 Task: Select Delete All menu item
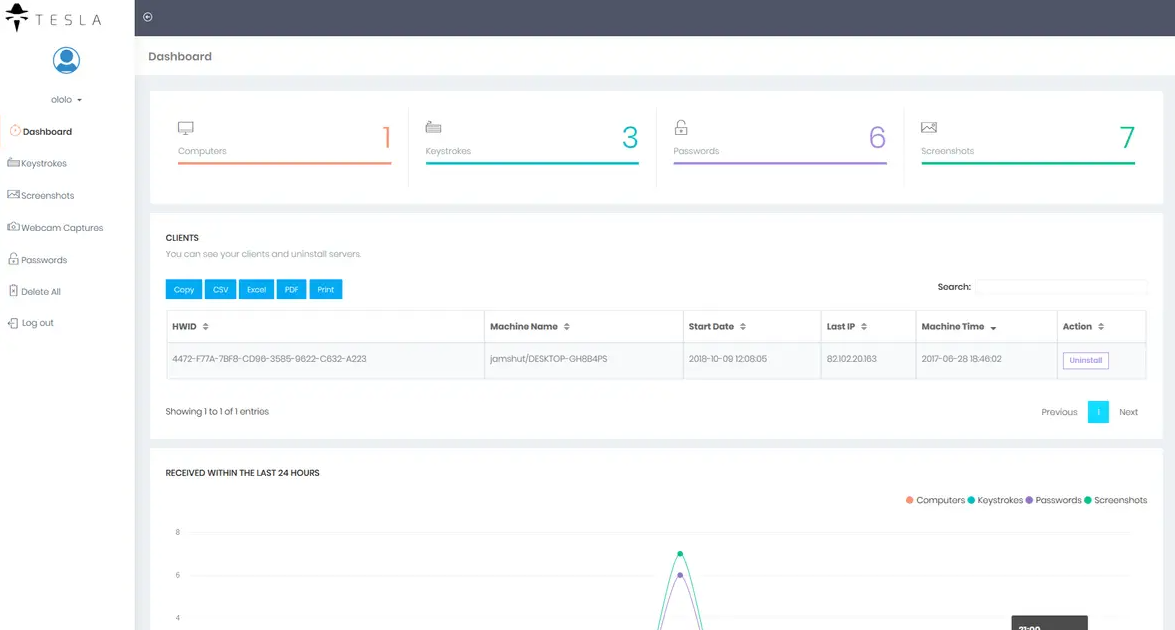[x=41, y=291]
